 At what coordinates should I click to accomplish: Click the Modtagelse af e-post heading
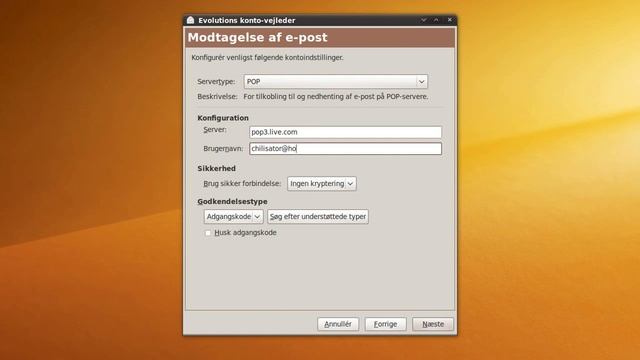coord(258,38)
